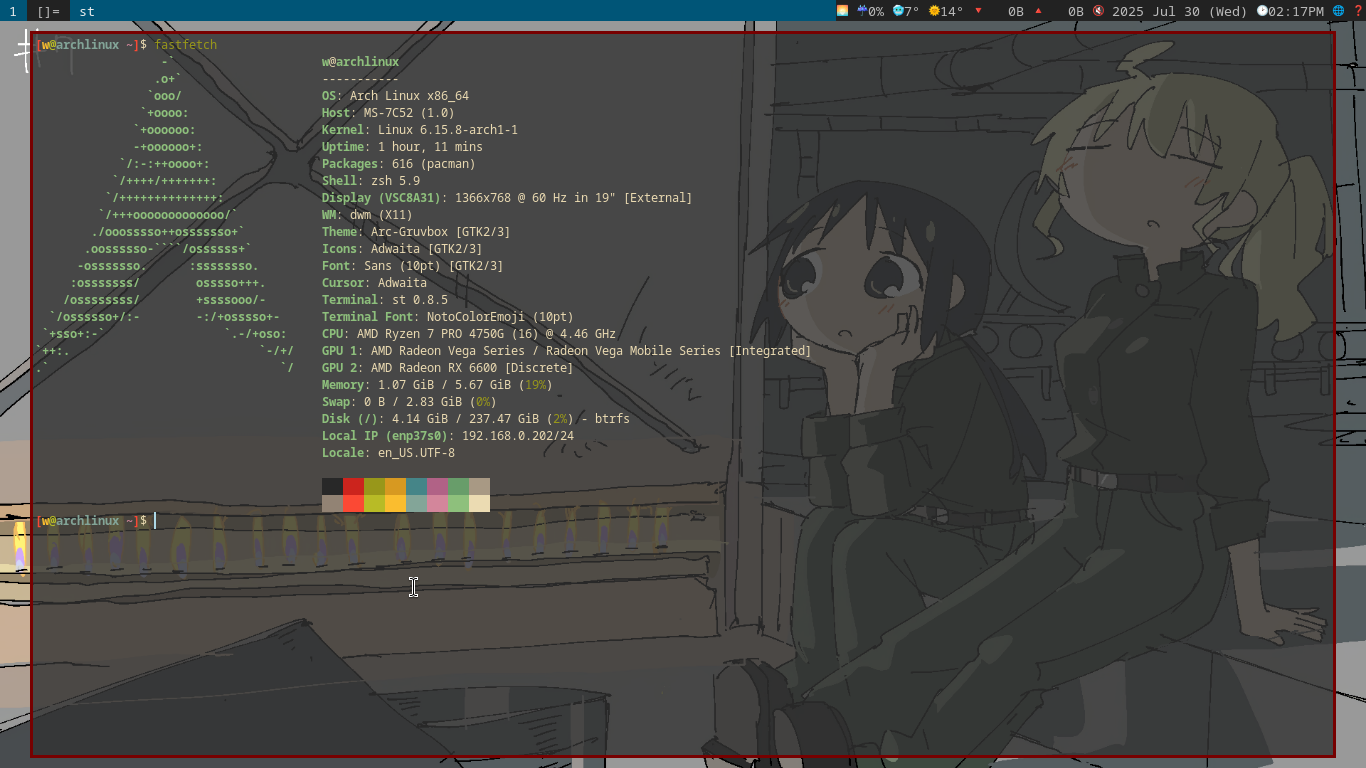Click the Host: MS-7C52 (1.0) line
Viewport: 1366px width, 768px height.
pos(388,113)
